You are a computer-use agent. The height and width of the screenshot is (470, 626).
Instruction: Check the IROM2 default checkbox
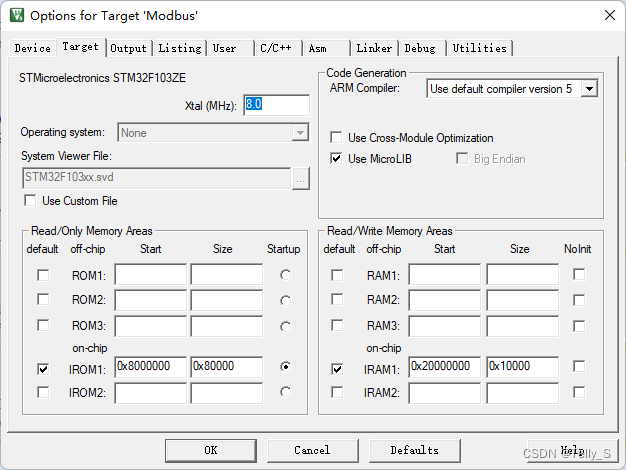(43, 392)
